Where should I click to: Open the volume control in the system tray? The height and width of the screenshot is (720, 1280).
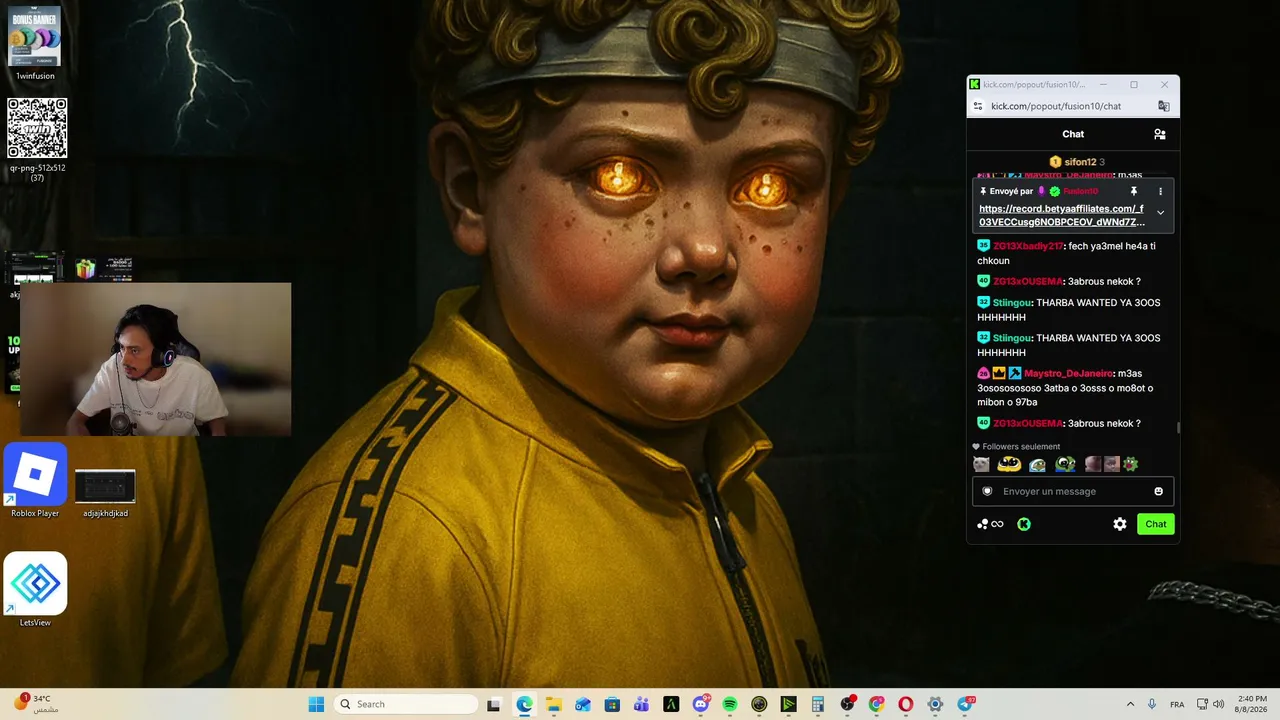click(1219, 704)
